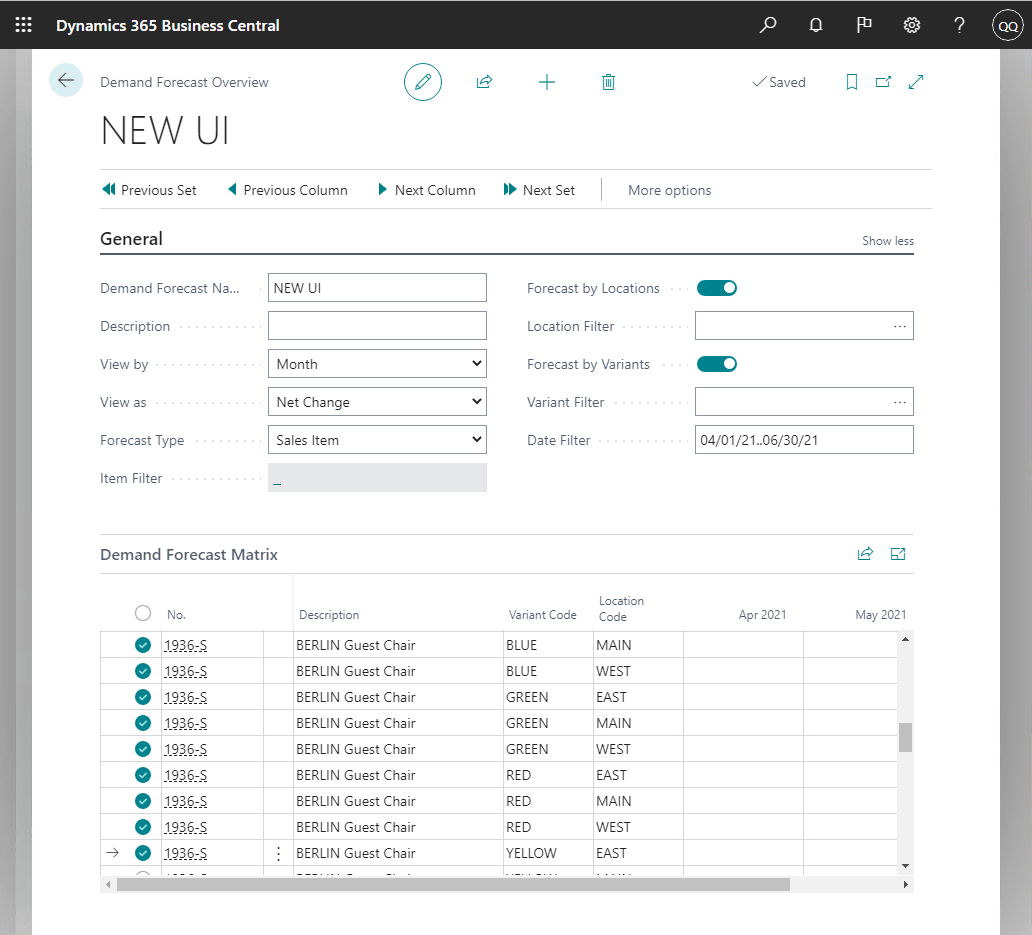Deselect the RED EAST row checkmark

143,775
